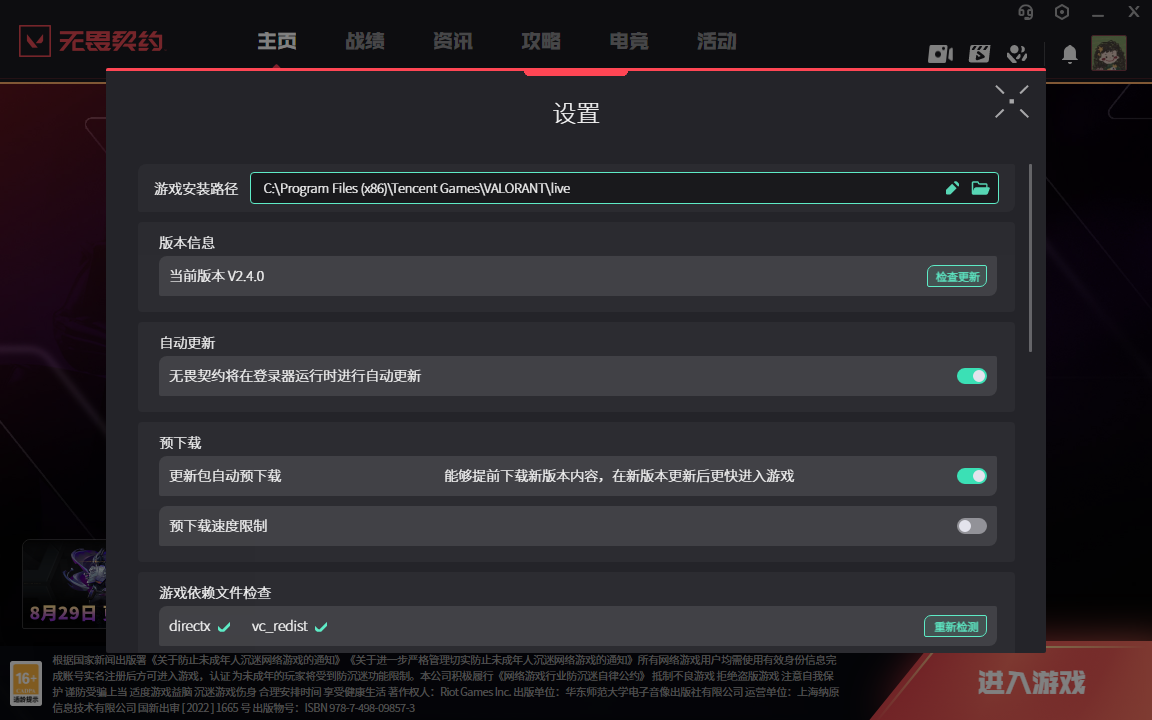Switch to the 战绩 tab

[365, 41]
